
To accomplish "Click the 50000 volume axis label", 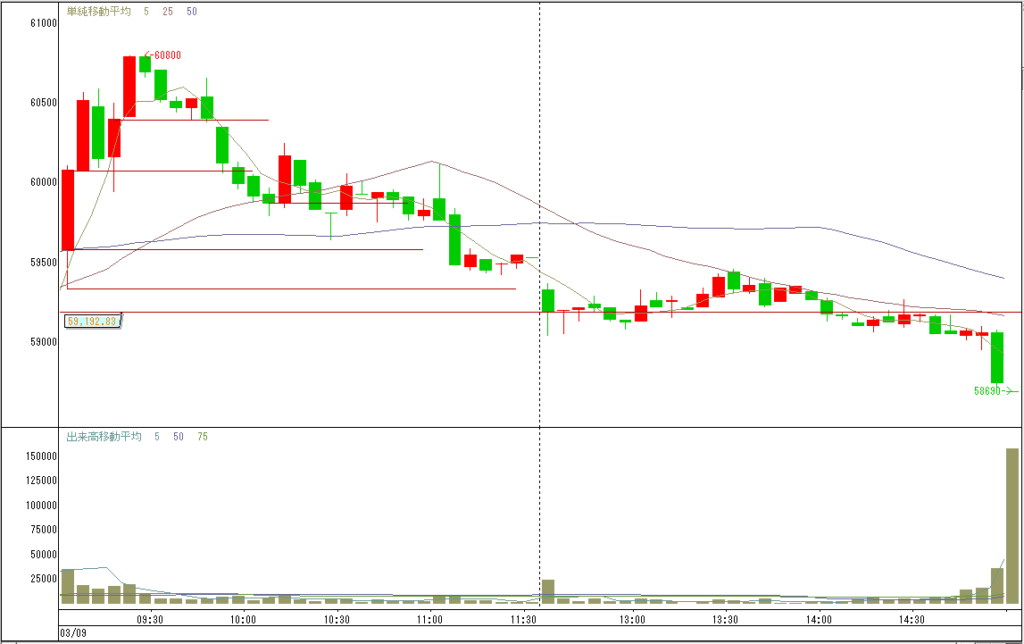I will point(44,554).
